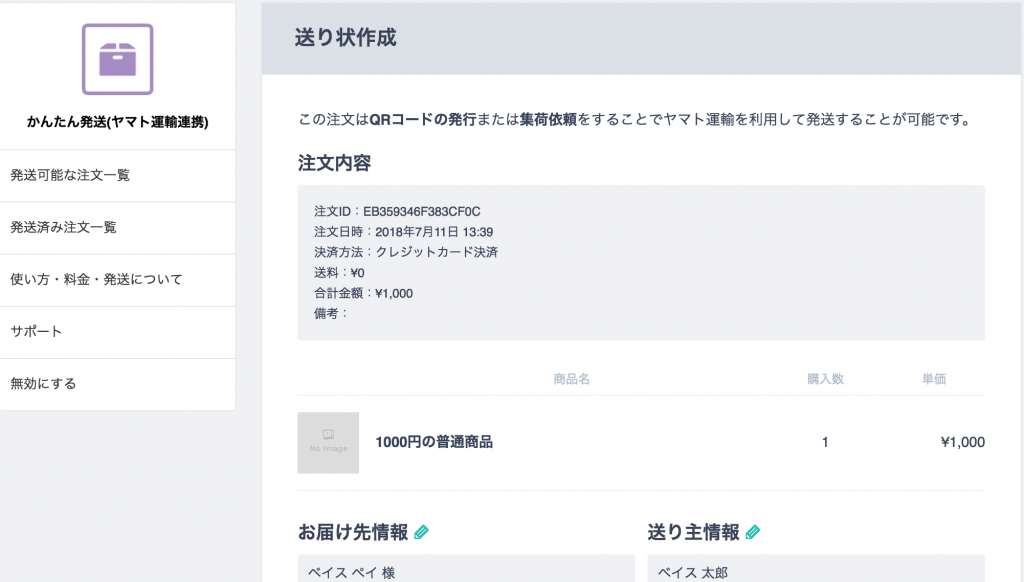
Task: Click the ベイス ペイ 様 recipient box
Action: pyautogui.click(x=466, y=569)
